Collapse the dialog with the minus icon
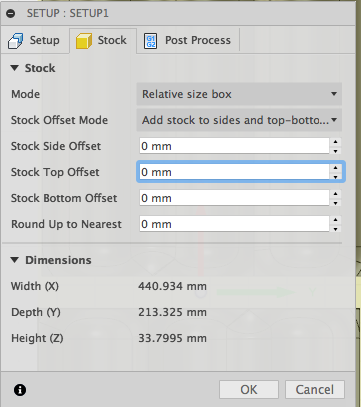Image resolution: width=361 pixels, height=407 pixels. point(11,14)
